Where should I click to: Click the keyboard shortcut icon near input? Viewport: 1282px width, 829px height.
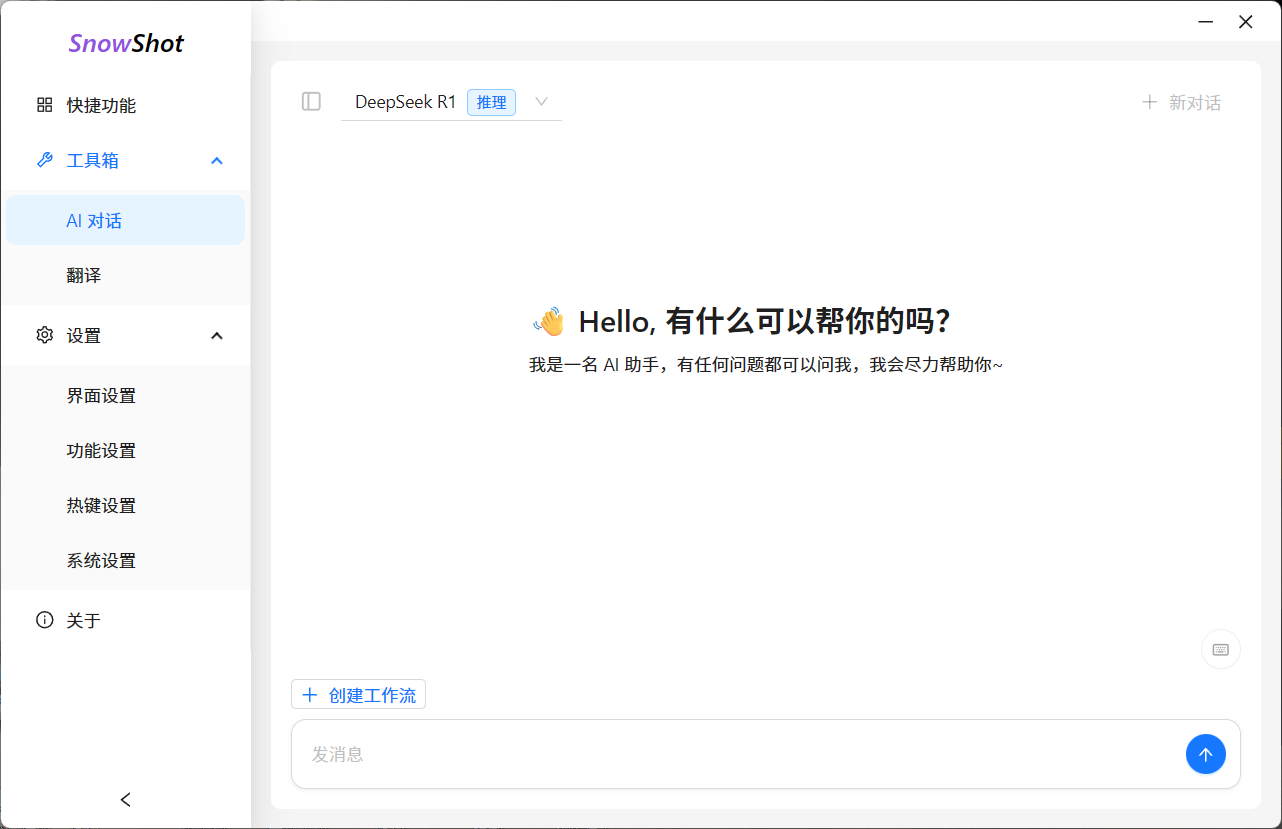click(1220, 649)
